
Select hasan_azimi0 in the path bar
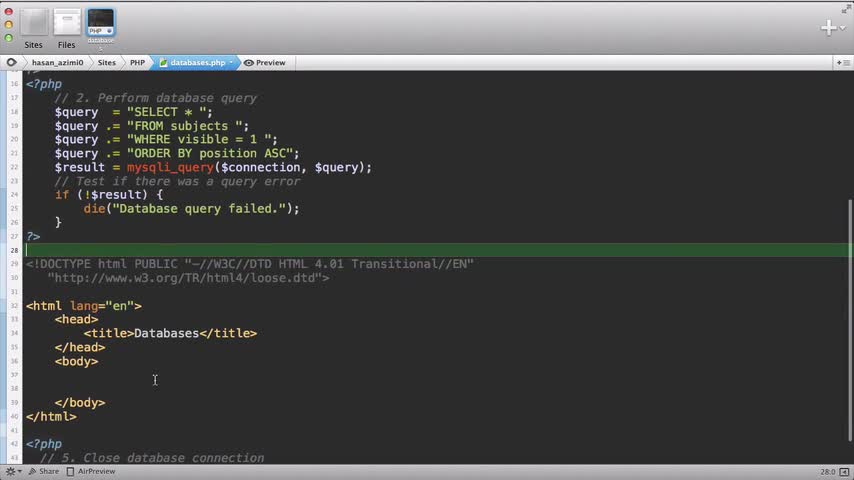coord(58,63)
